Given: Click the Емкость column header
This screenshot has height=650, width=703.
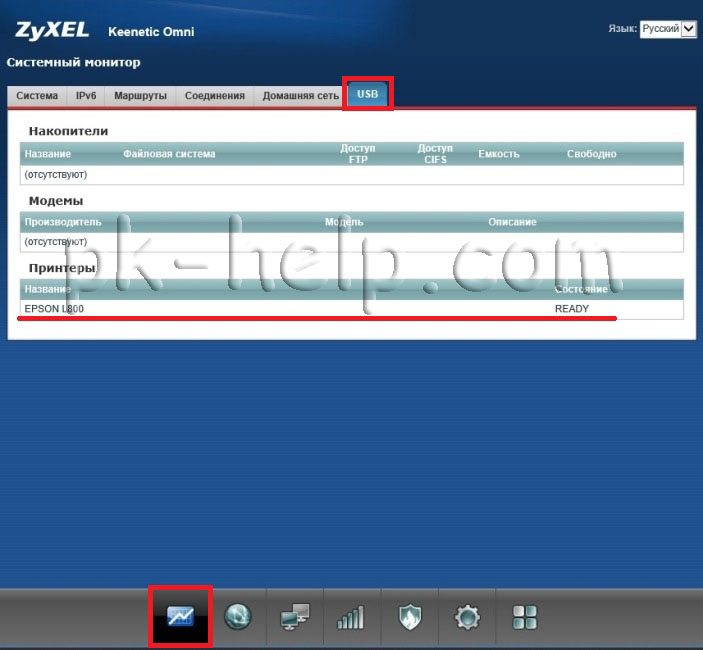Looking at the screenshot, I should point(499,154).
